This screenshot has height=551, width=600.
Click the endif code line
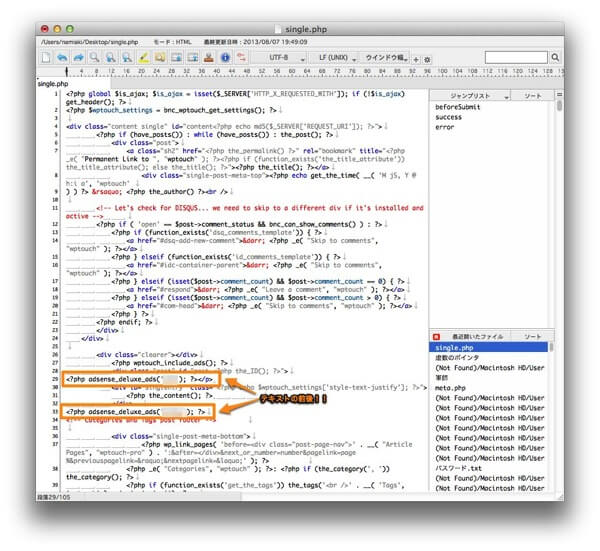[124, 323]
